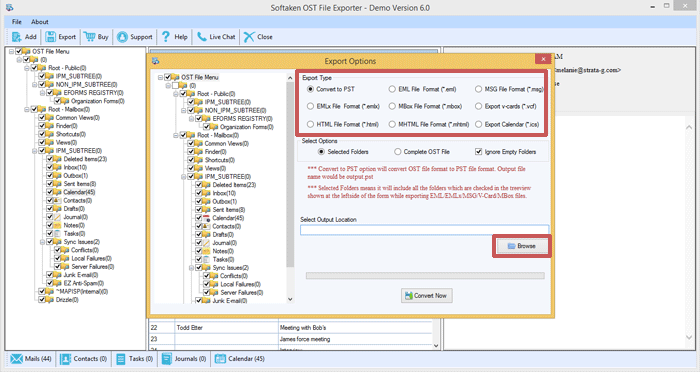This screenshot has width=700, height=372.
Task: Click the Buy cart icon
Action: pyautogui.click(x=89, y=37)
